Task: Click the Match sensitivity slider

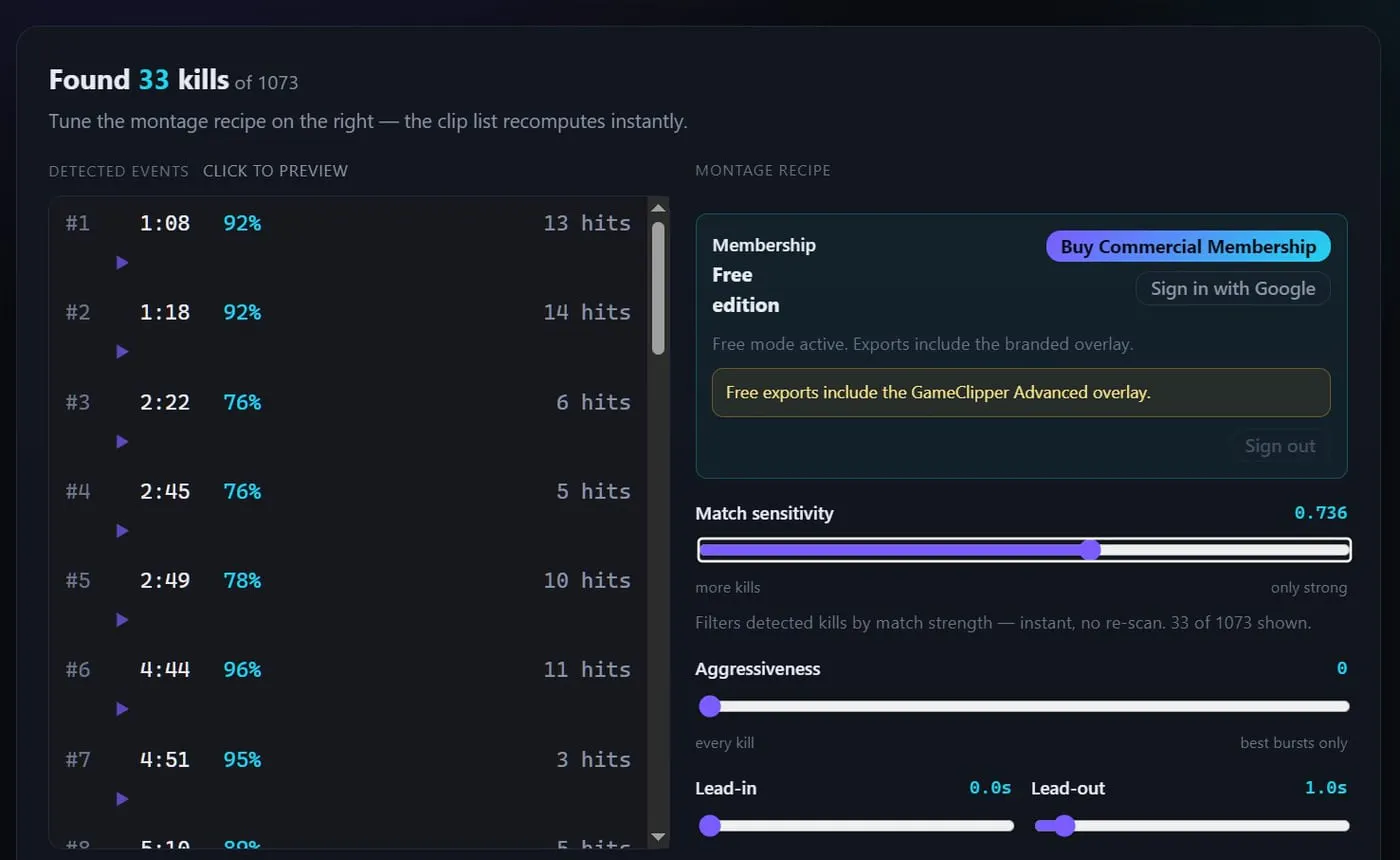Action: [x=1023, y=549]
